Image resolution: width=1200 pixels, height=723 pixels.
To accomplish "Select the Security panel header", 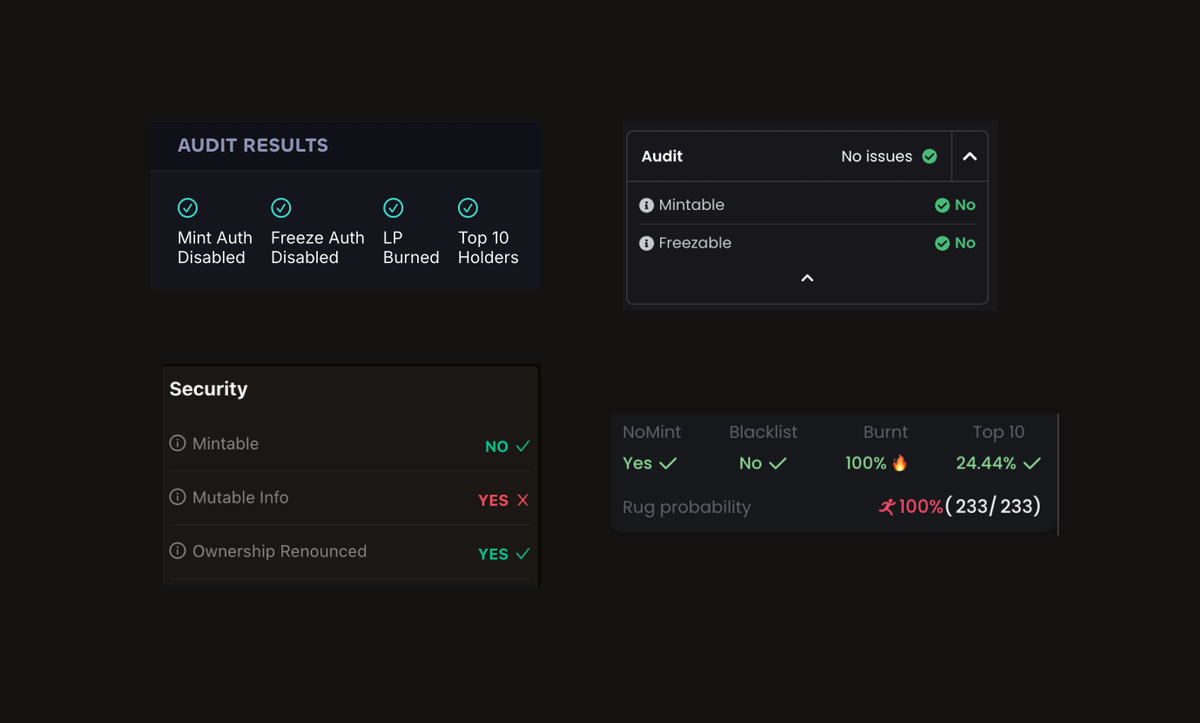I will (x=208, y=389).
